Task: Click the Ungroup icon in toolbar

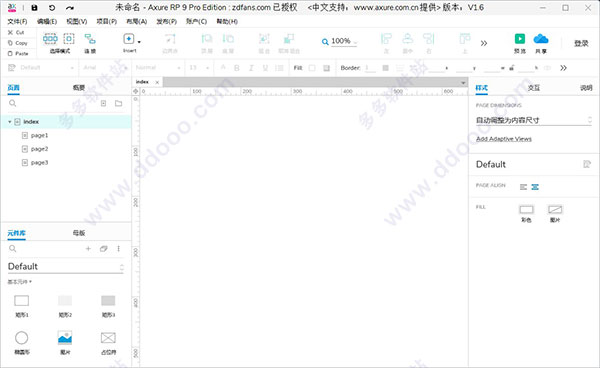Action: pos(289,39)
